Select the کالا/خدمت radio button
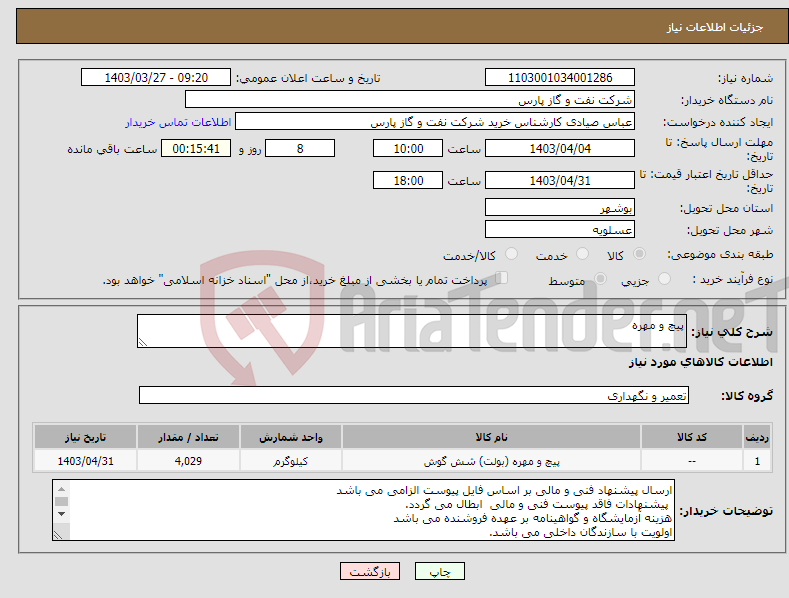The height and width of the screenshot is (598, 789). pyautogui.click(x=511, y=254)
